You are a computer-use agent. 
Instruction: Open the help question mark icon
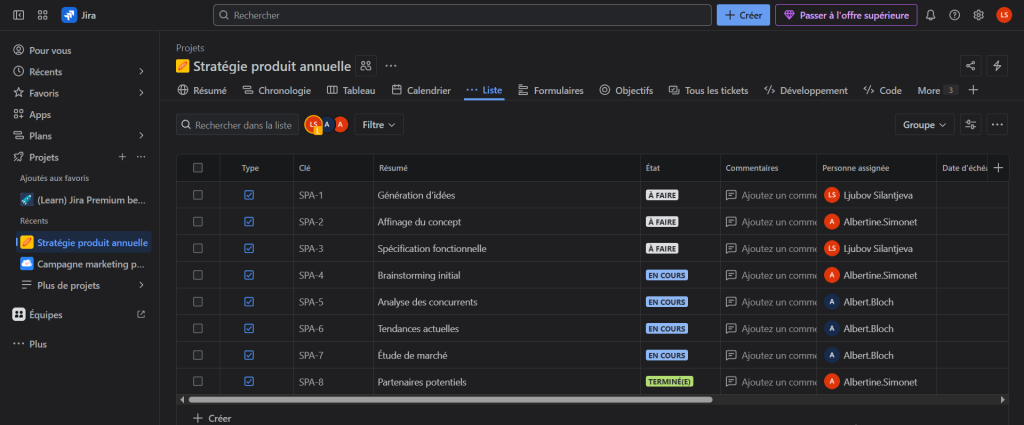click(x=954, y=15)
